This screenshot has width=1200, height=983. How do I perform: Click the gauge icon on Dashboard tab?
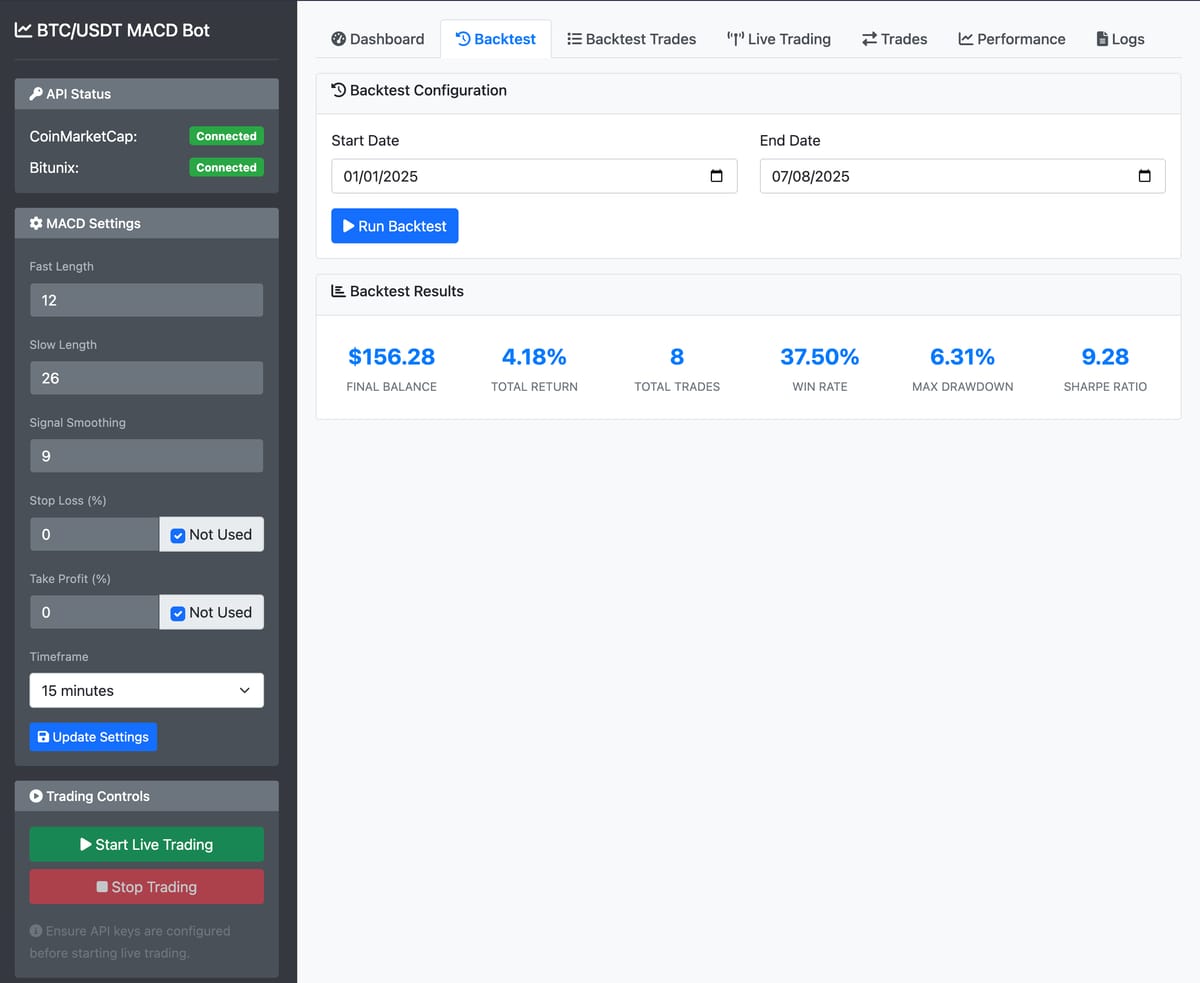click(338, 39)
